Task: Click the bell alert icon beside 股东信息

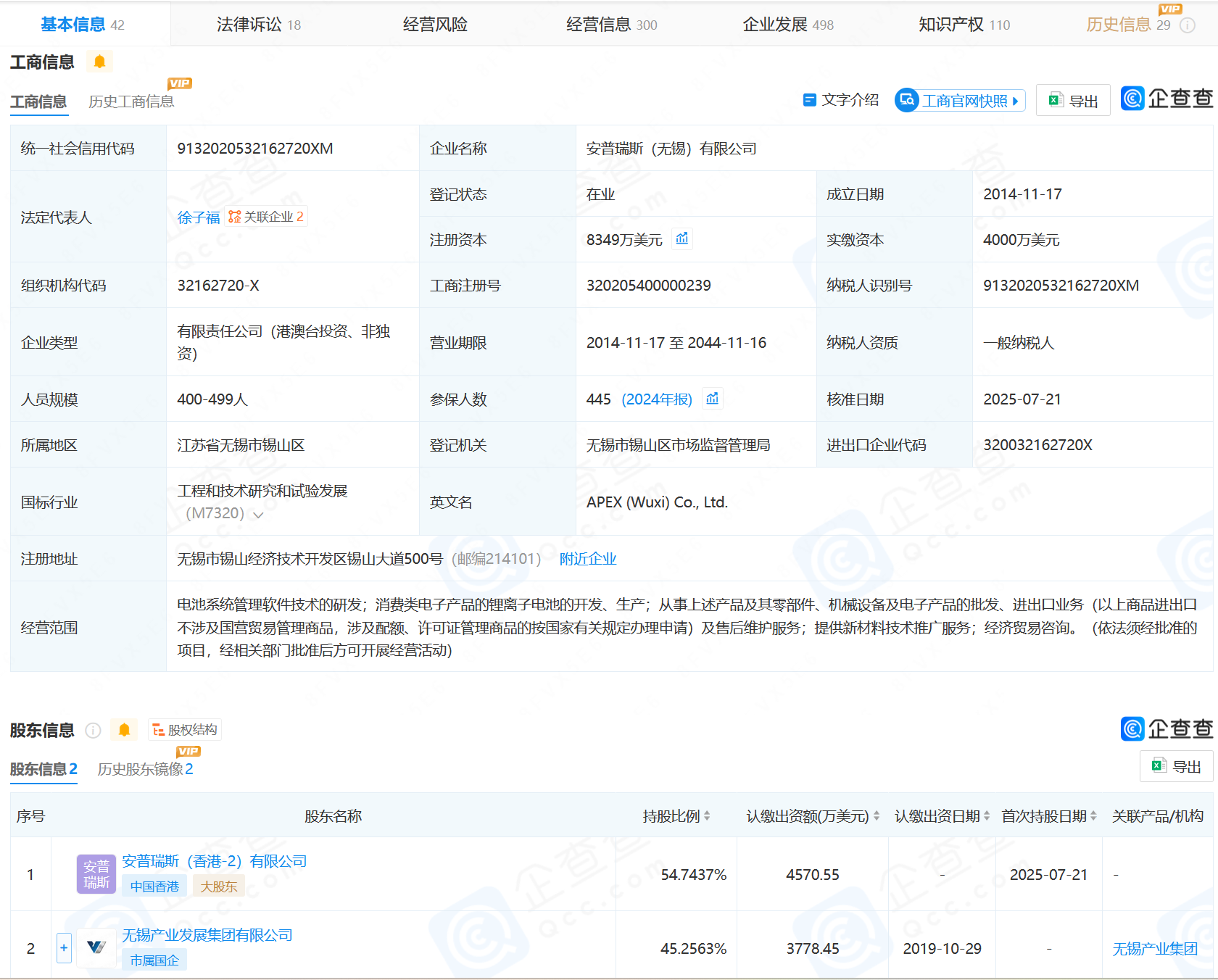Action: 125,730
